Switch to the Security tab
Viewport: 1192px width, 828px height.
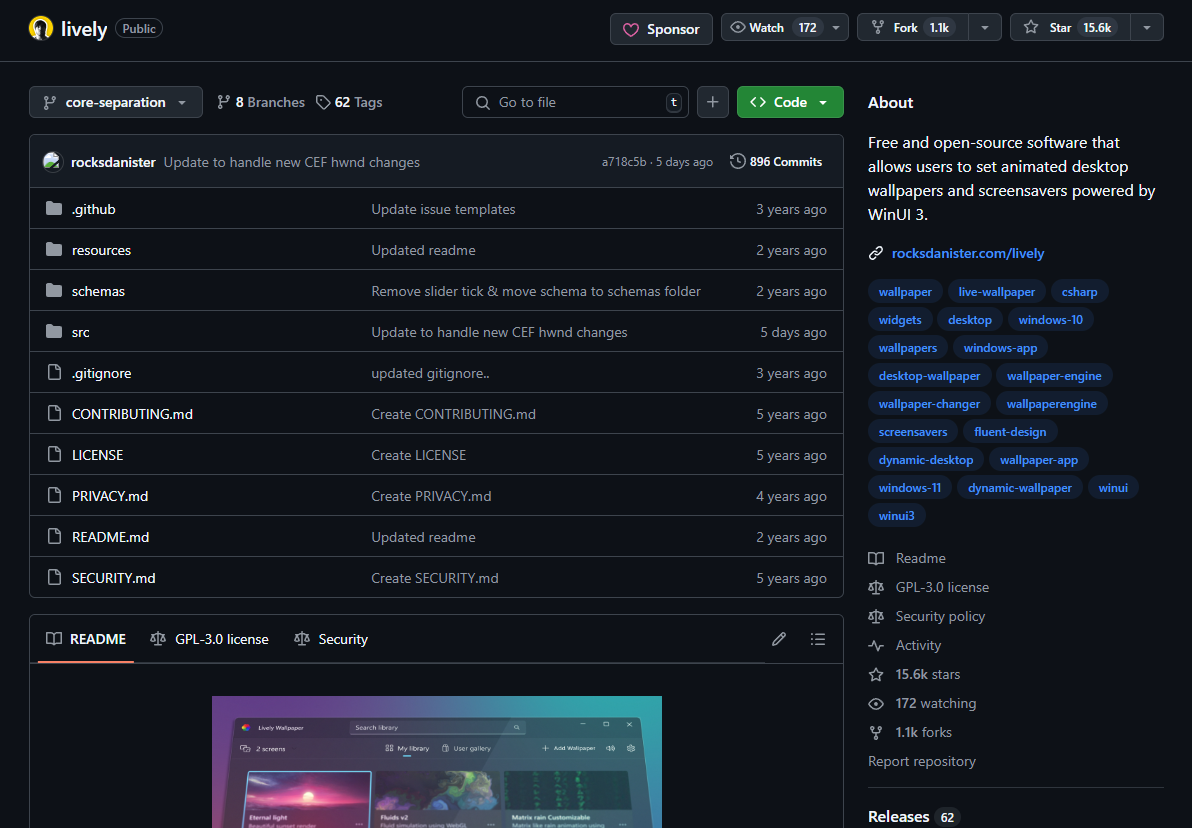[x=332, y=639]
